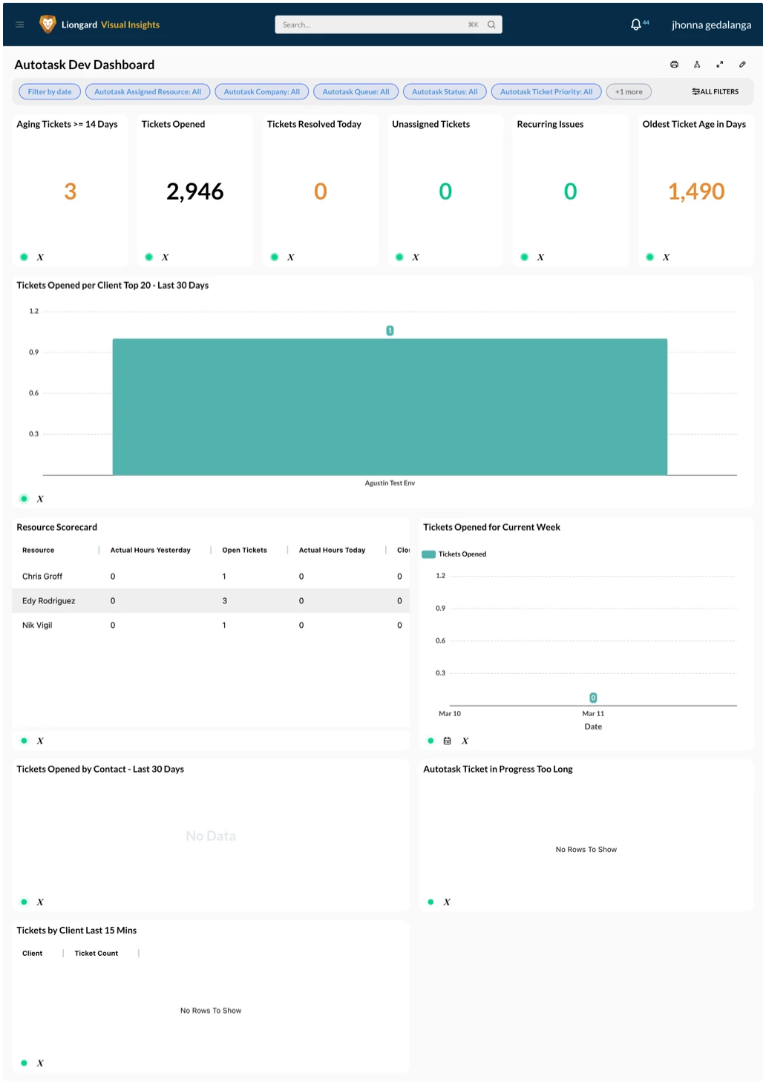Click the X icon on Tickets Opened card
The height and width of the screenshot is (1087, 766).
pos(165,257)
